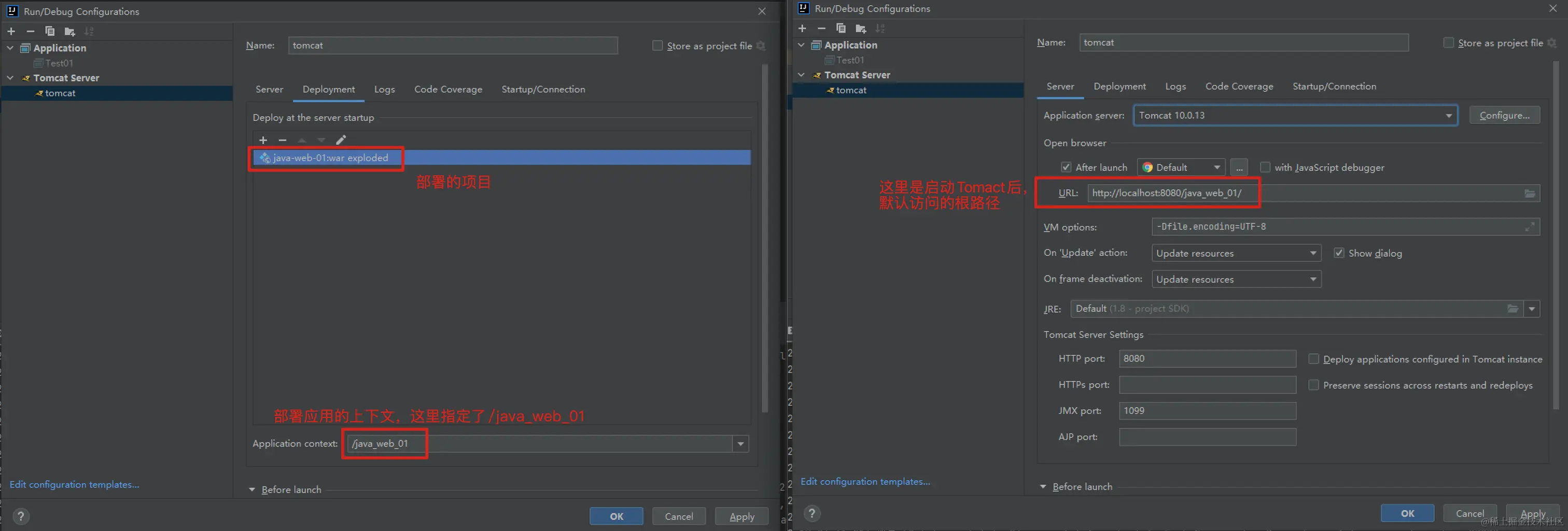The image size is (1568, 531).
Task: Uncheck the After launch checkbox
Action: [1066, 167]
